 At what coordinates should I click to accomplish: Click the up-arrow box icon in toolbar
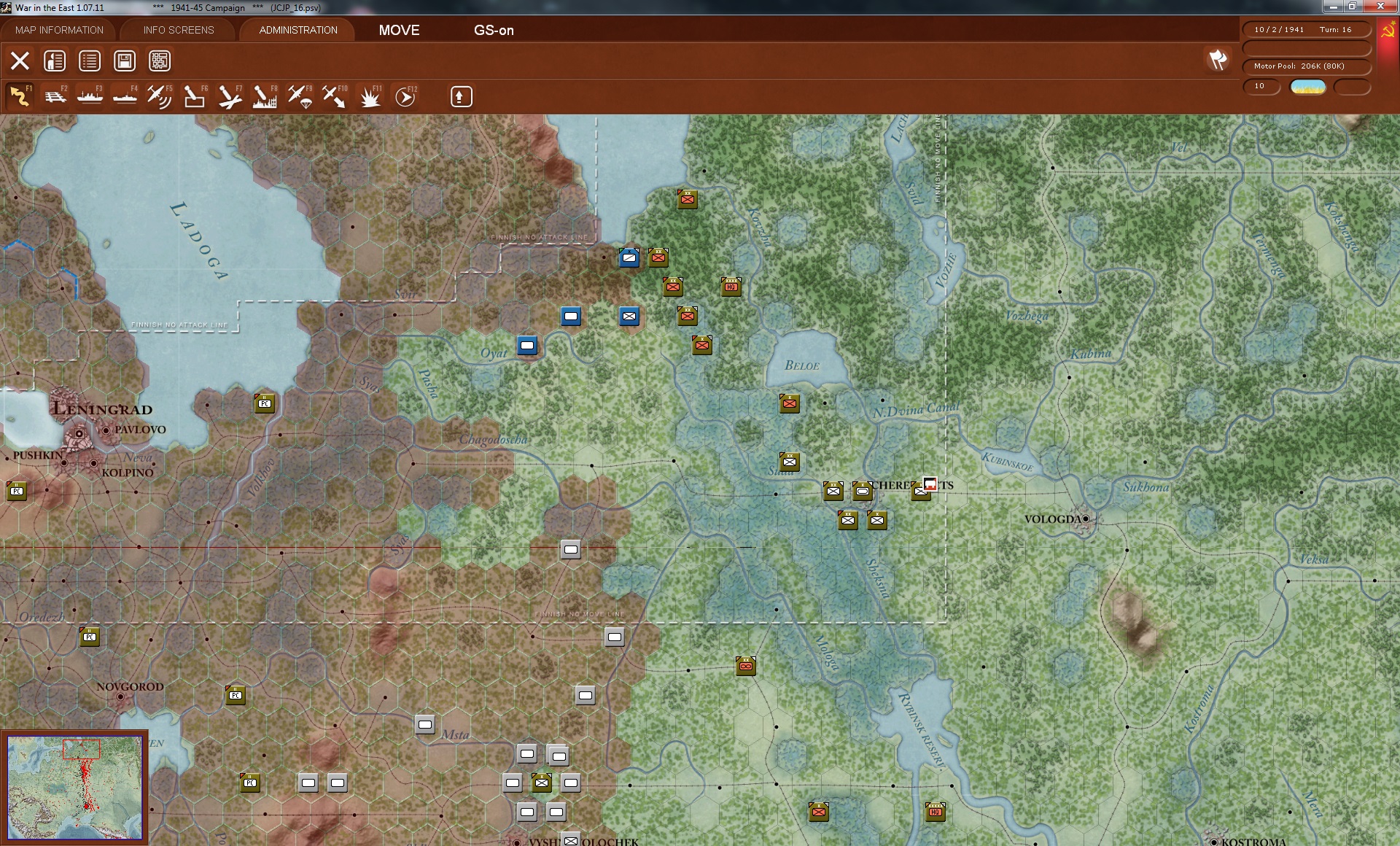tap(461, 96)
